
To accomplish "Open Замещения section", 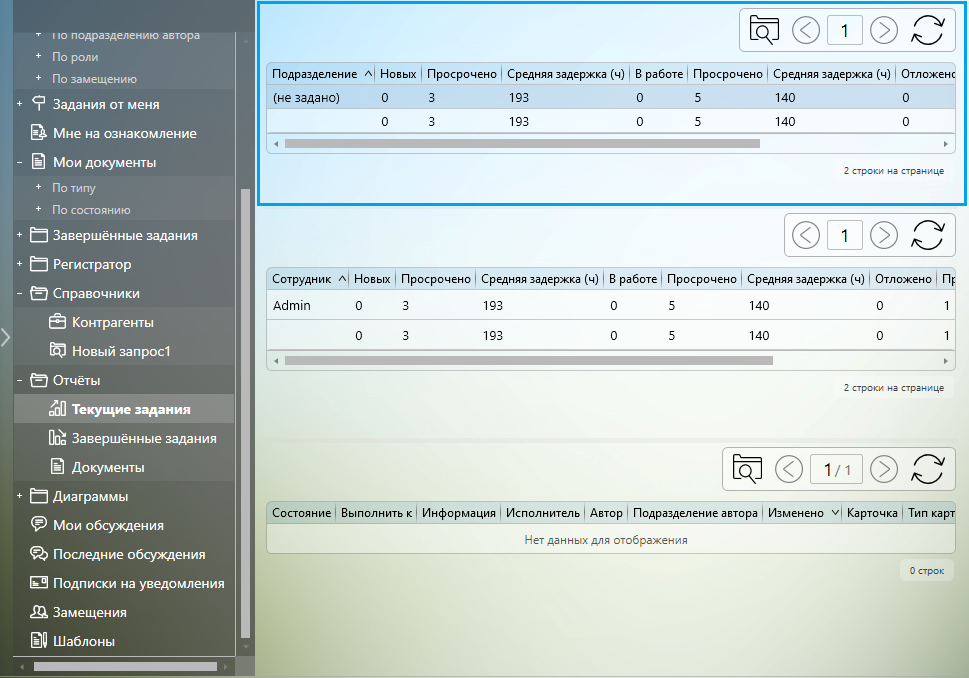I will click(90, 612).
